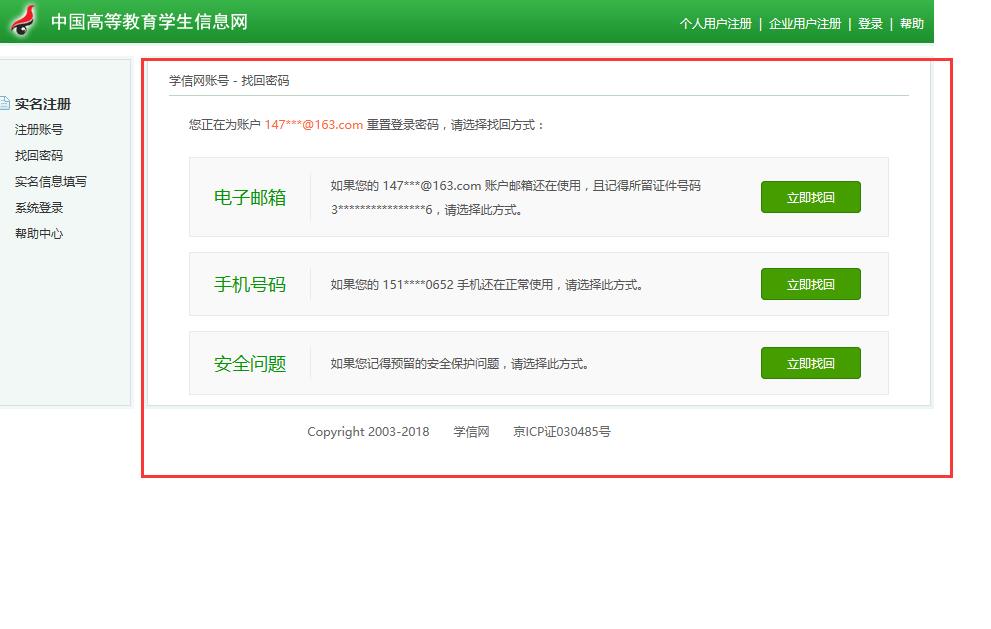This screenshot has height=629, width=991.
Task: Click 立即找回 for phone number recovery
Action: 810,283
